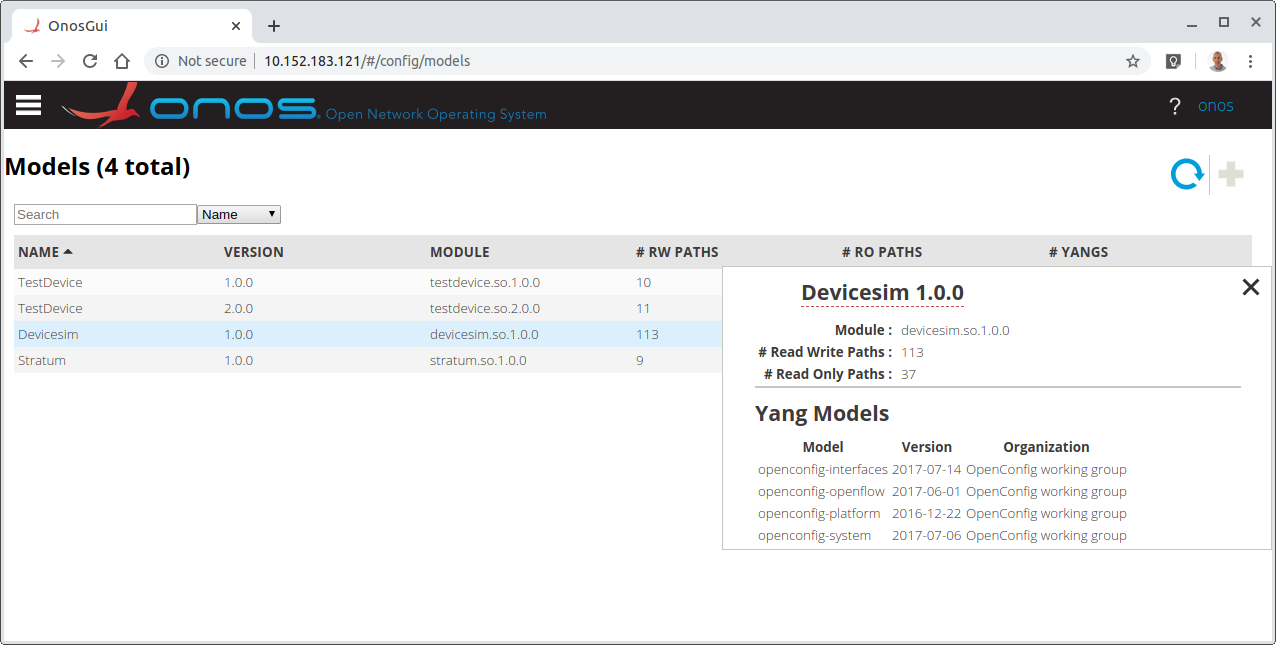Select the OnosGui browser tab
This screenshot has width=1276, height=645.
132,26
